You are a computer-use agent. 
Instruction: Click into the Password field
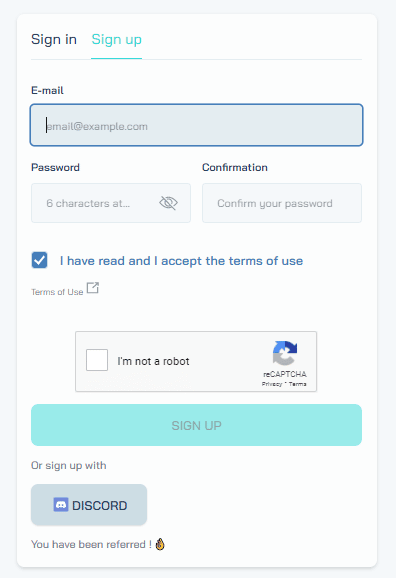coord(111,203)
